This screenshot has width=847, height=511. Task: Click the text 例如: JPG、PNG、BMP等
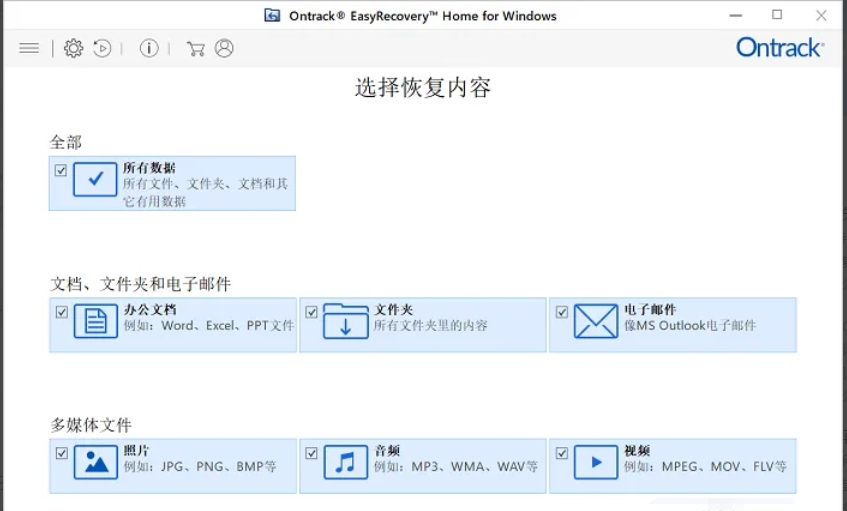200,467
